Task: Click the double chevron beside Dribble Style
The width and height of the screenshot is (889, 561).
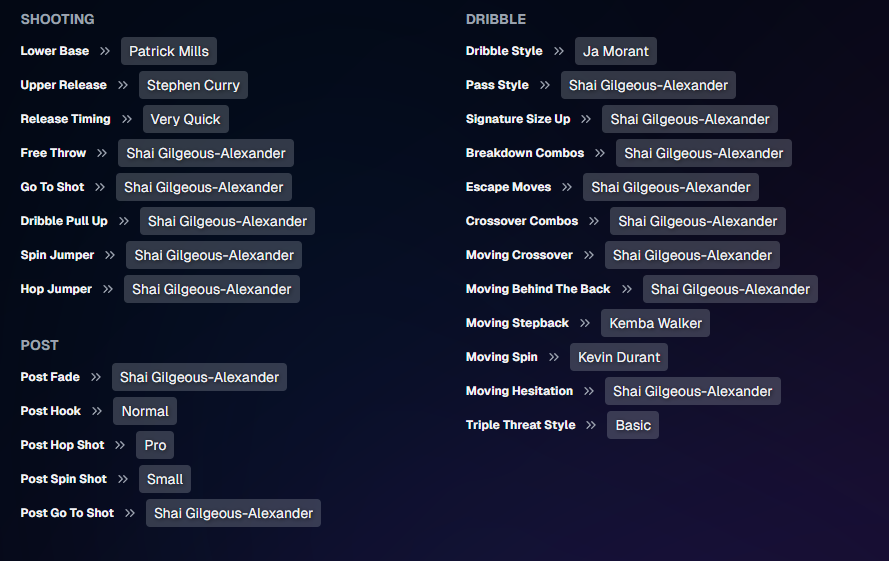Action: pyautogui.click(x=559, y=51)
